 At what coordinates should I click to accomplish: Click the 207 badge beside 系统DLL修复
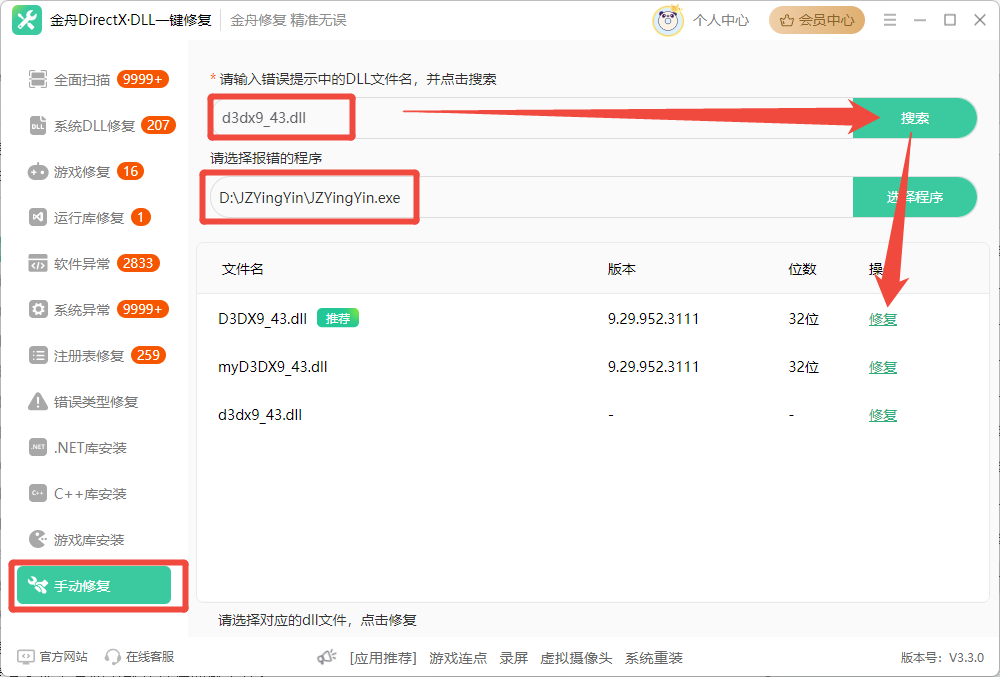coord(158,125)
